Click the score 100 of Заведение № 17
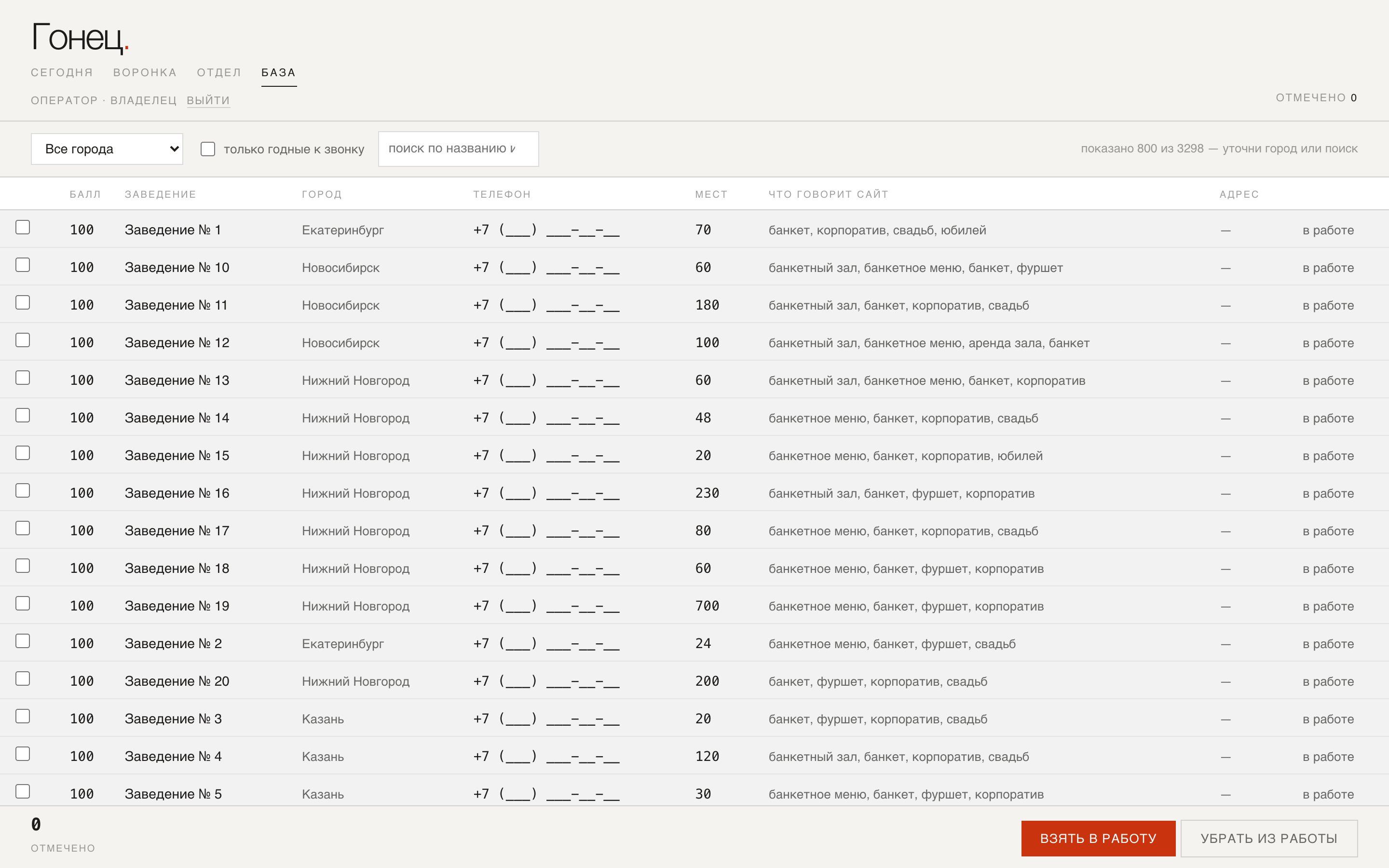Viewport: 1389px width, 868px height. (x=82, y=531)
